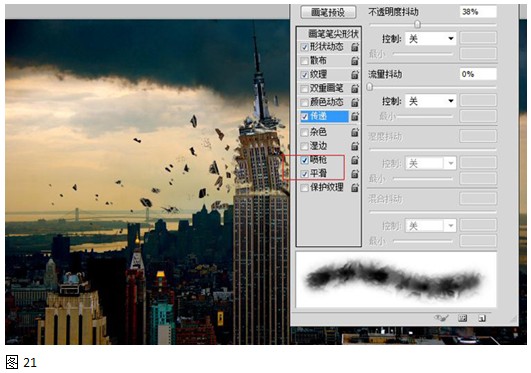531x373 pixels.
Task: Enable the 散布 checkbox
Action: 304,61
